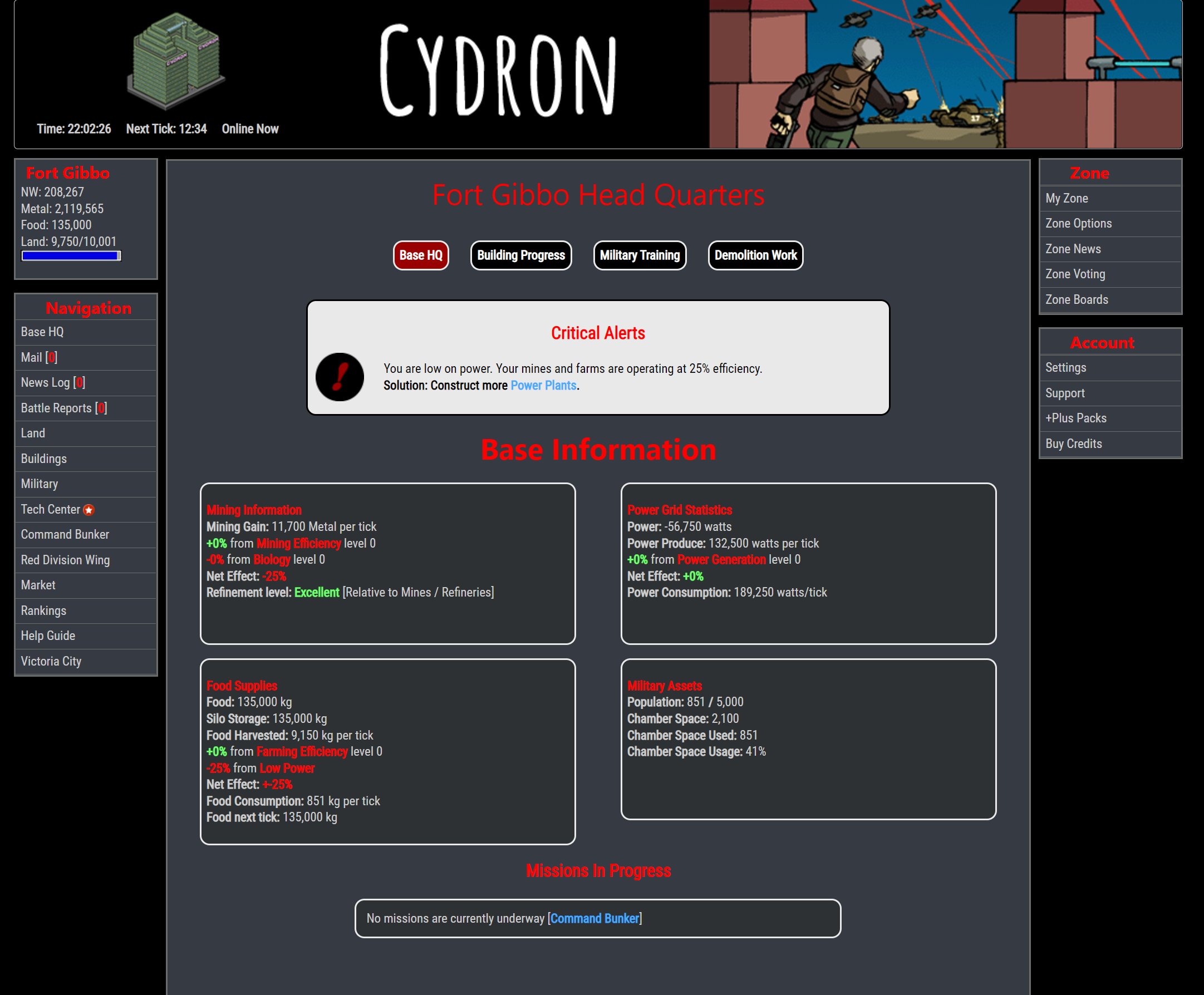Screen dimensions: 1204x995
Task: Select the Military Training tab
Action: point(640,255)
